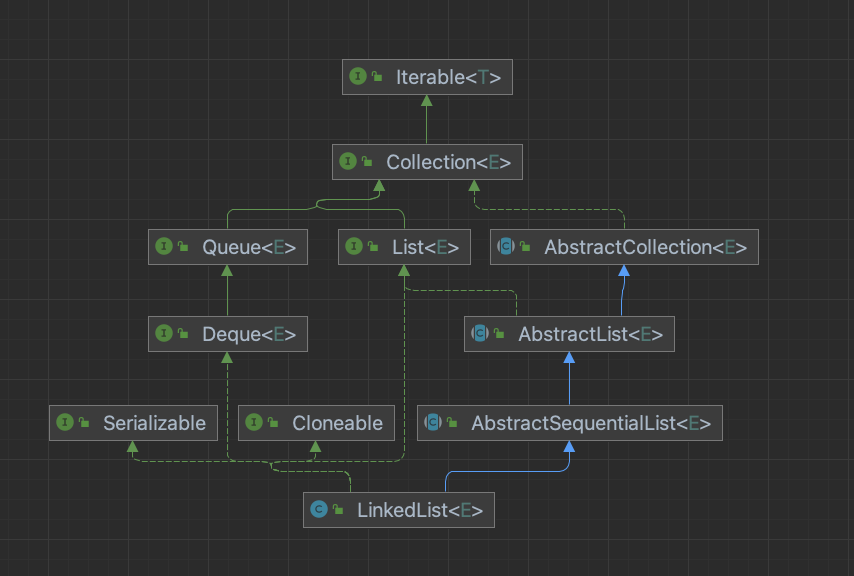
Task: Click the public lock icon beside Iterable<T>
Action: 377,76
